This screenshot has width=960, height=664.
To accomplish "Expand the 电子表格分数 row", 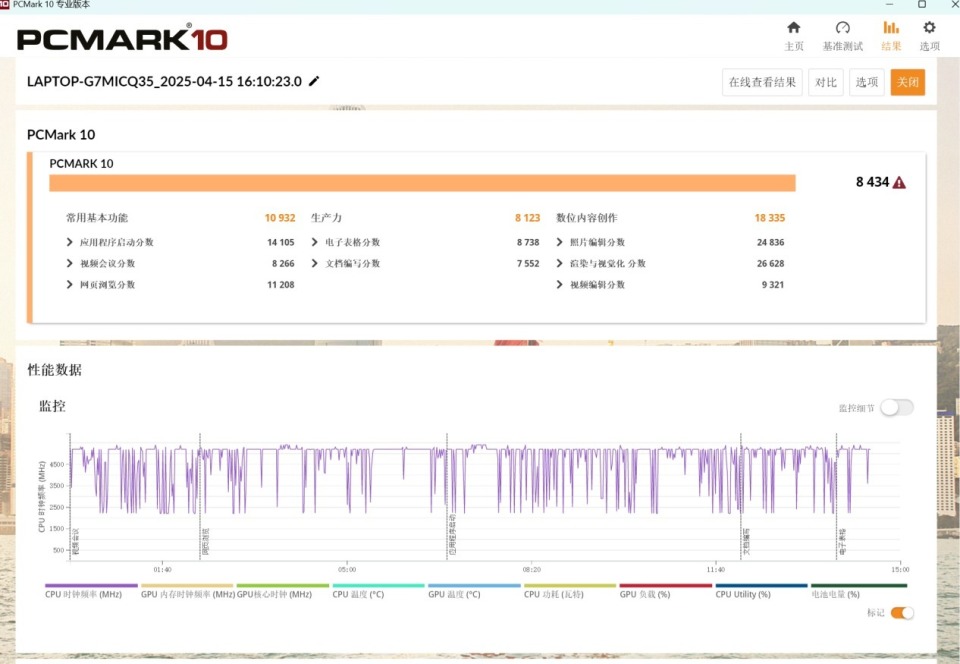I will pyautogui.click(x=314, y=242).
